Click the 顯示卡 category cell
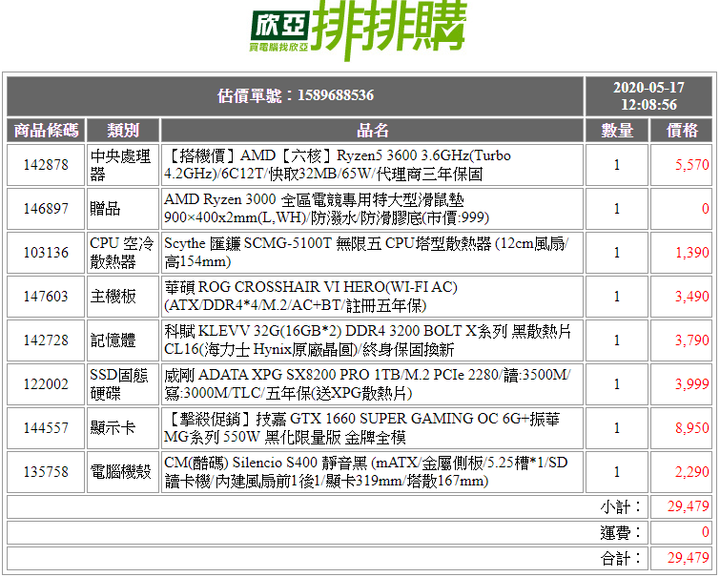720x577 pixels. coord(123,428)
